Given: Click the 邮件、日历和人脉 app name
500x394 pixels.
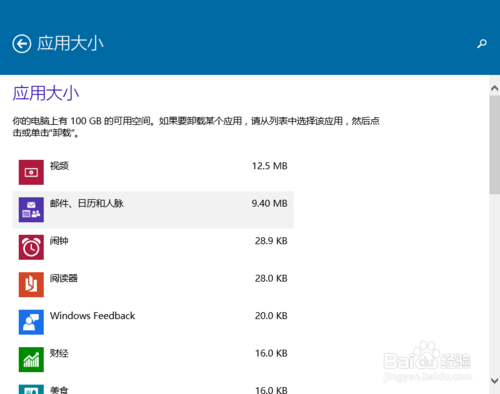Looking at the screenshot, I should coord(87,203).
